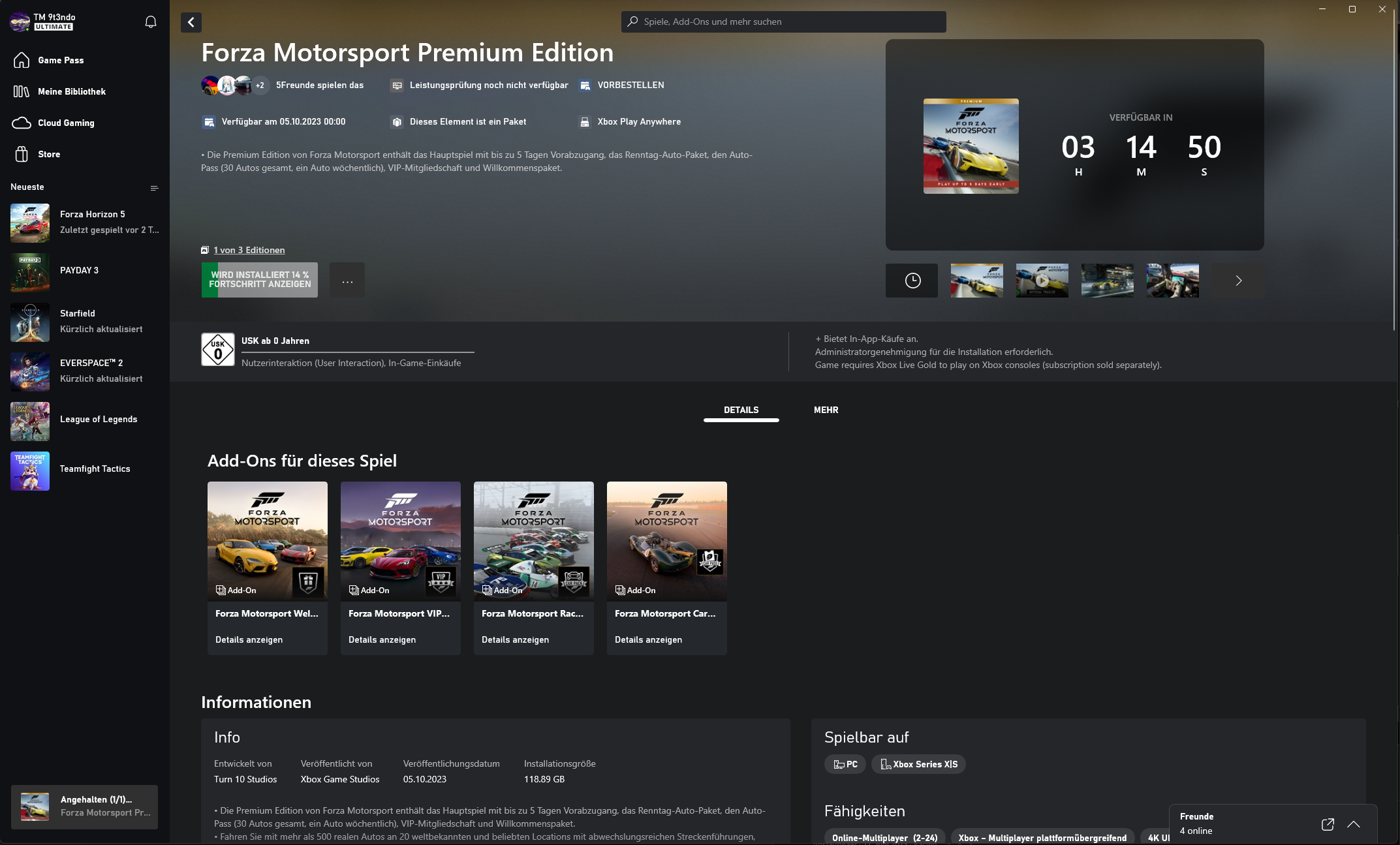This screenshot has height=845, width=1400.
Task: Expand the Freunde panel chevron
Action: [1354, 824]
